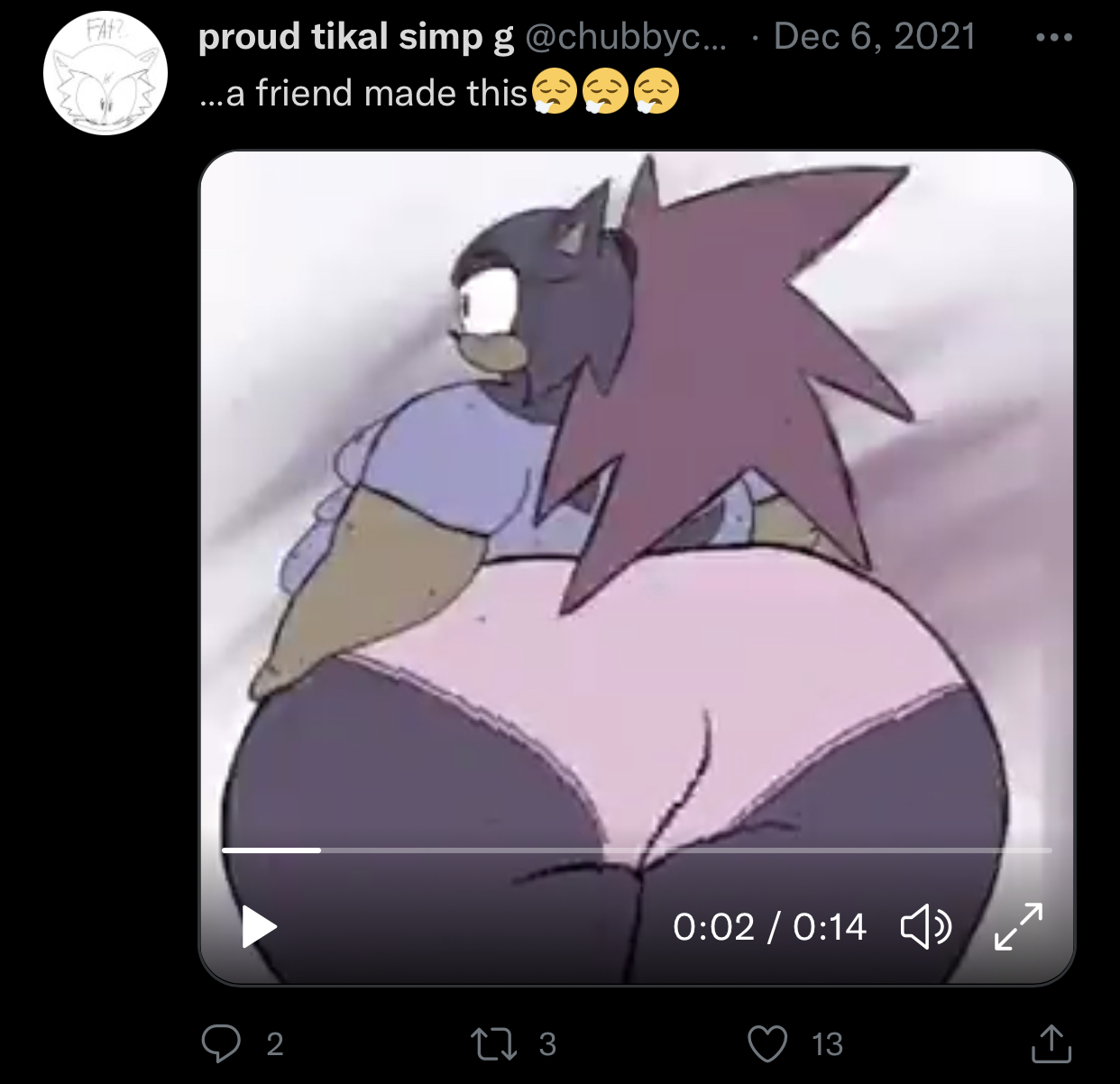Open the "proud tikal simp g" display name
Screen dimensions: 1120x1084
(x=355, y=37)
